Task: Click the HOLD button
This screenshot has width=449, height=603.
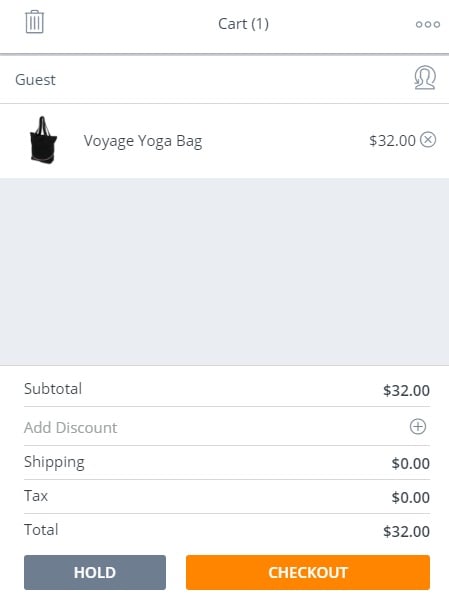Action: tap(95, 572)
